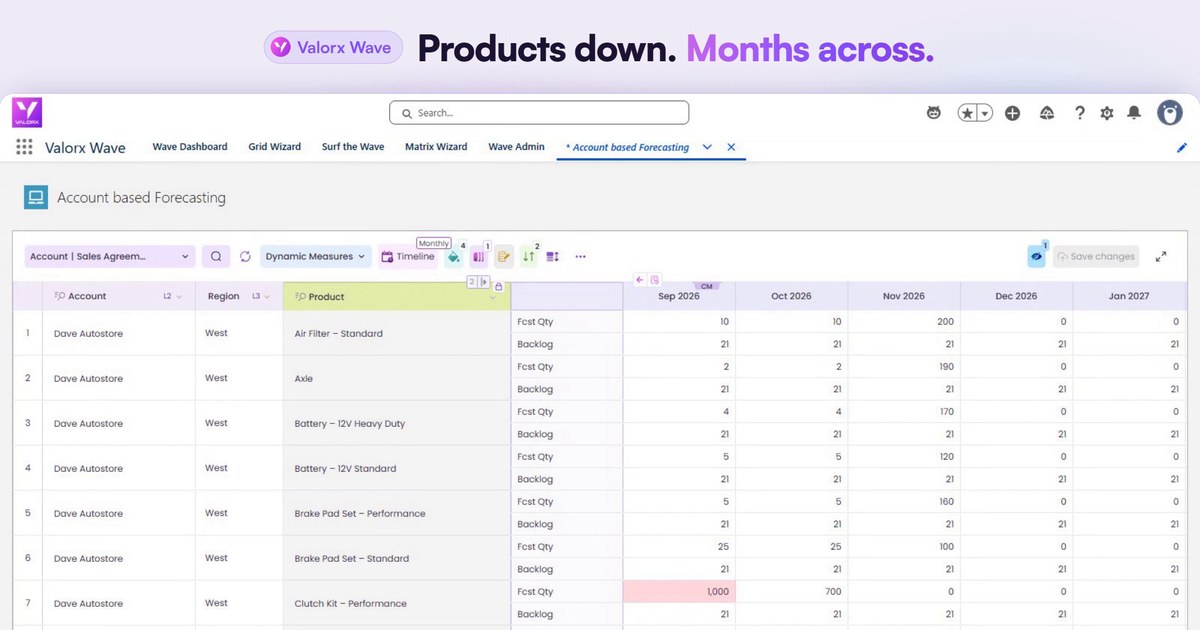This screenshot has width=1200, height=630.
Task: Open the Help question mark icon
Action: pos(1079,113)
